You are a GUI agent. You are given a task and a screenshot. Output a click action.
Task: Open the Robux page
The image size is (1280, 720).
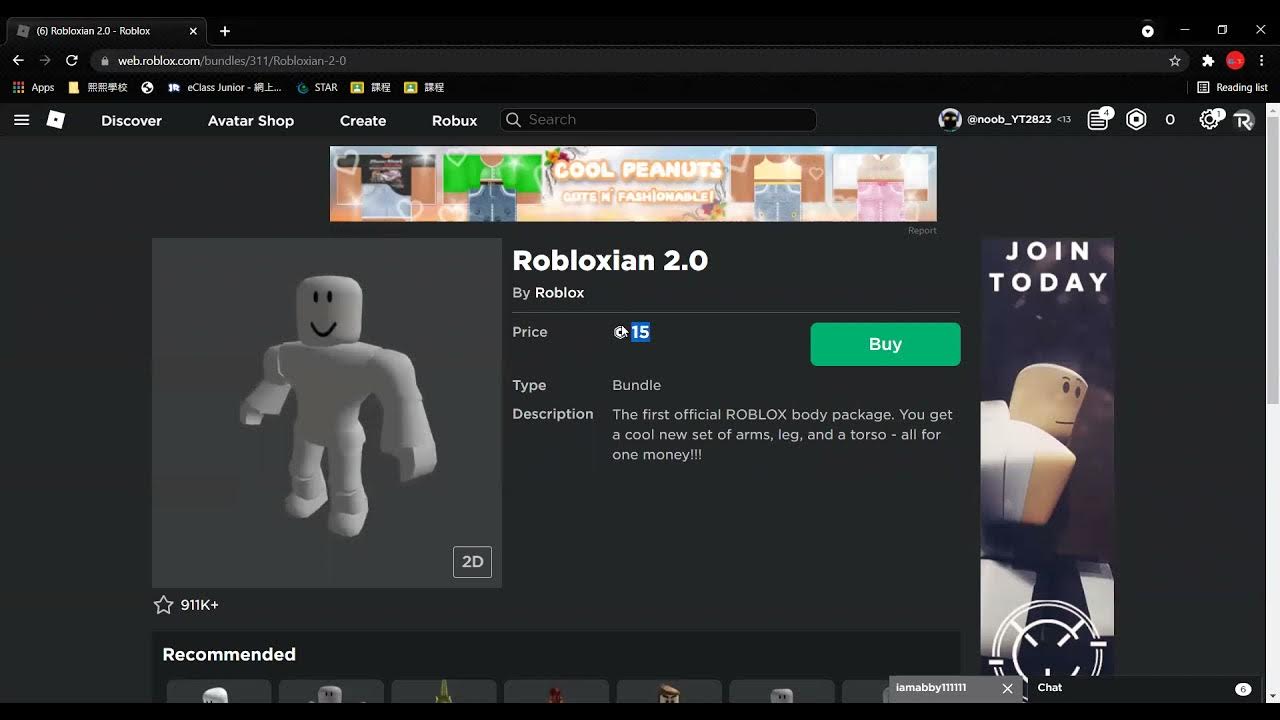(454, 120)
